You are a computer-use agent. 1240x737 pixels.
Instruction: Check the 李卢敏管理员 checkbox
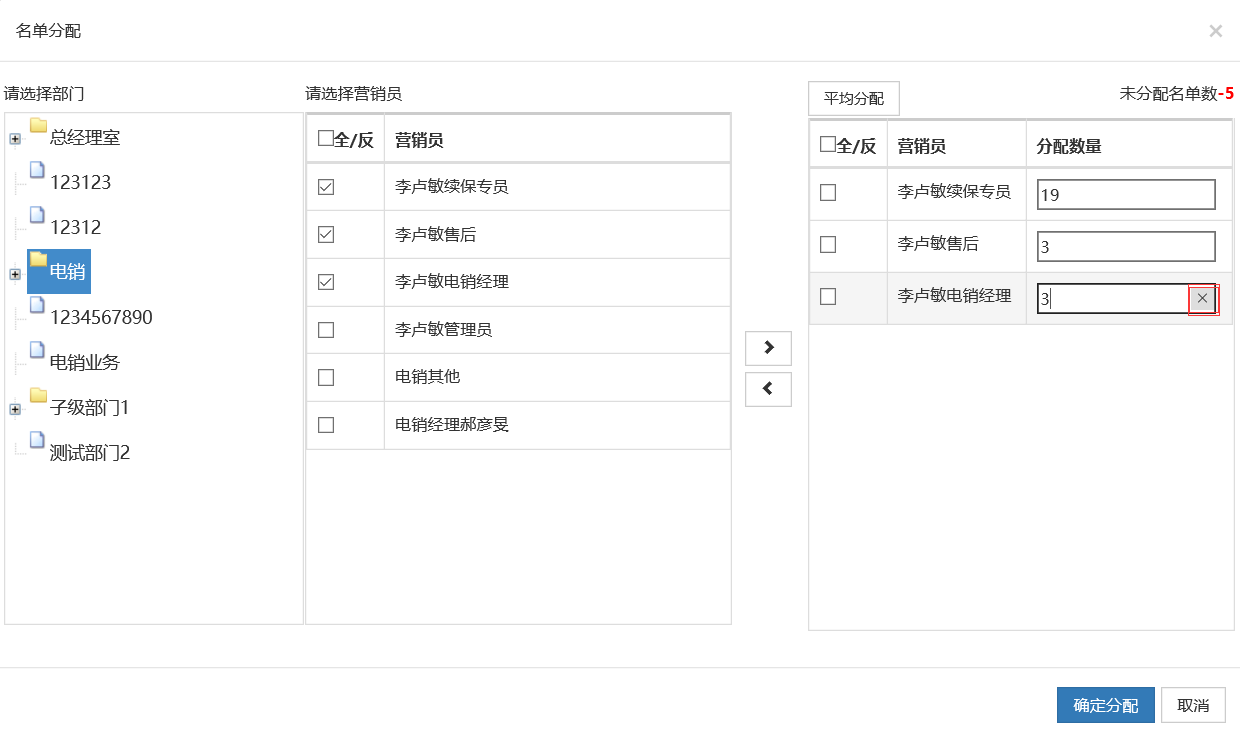(x=326, y=330)
